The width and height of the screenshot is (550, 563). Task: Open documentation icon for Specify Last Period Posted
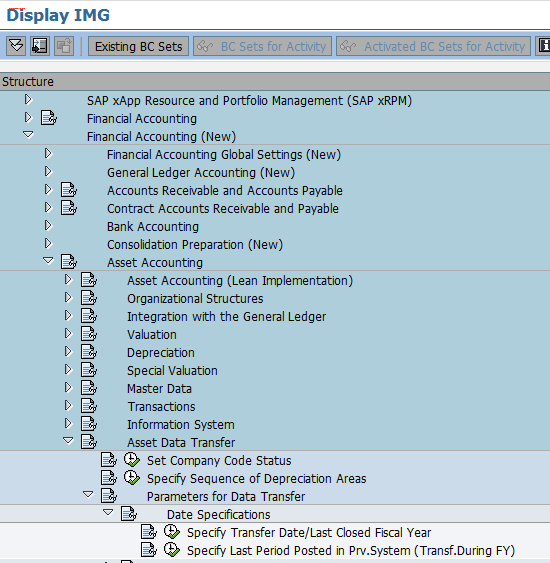149,550
